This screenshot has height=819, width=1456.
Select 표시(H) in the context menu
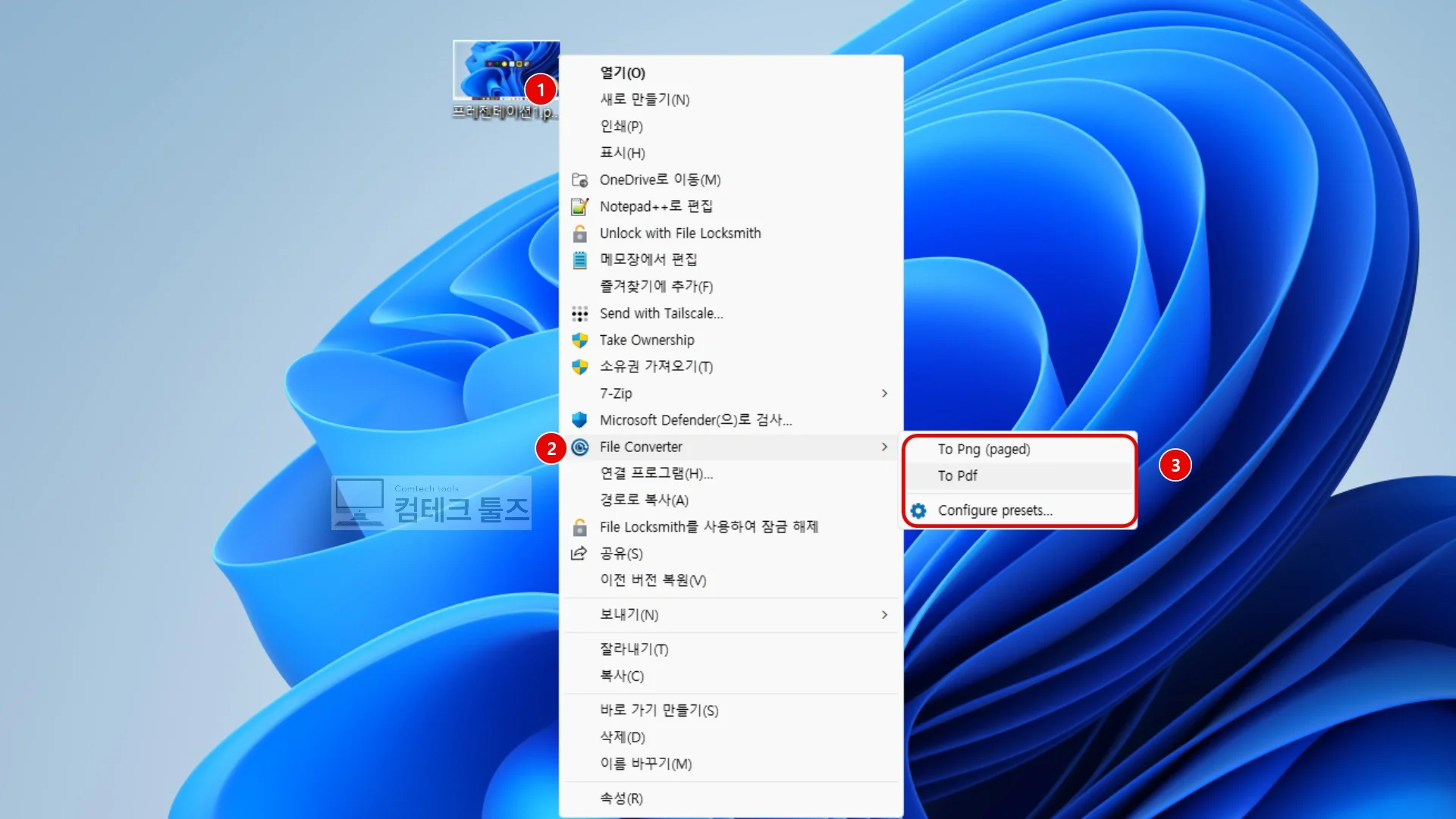[x=731, y=152]
